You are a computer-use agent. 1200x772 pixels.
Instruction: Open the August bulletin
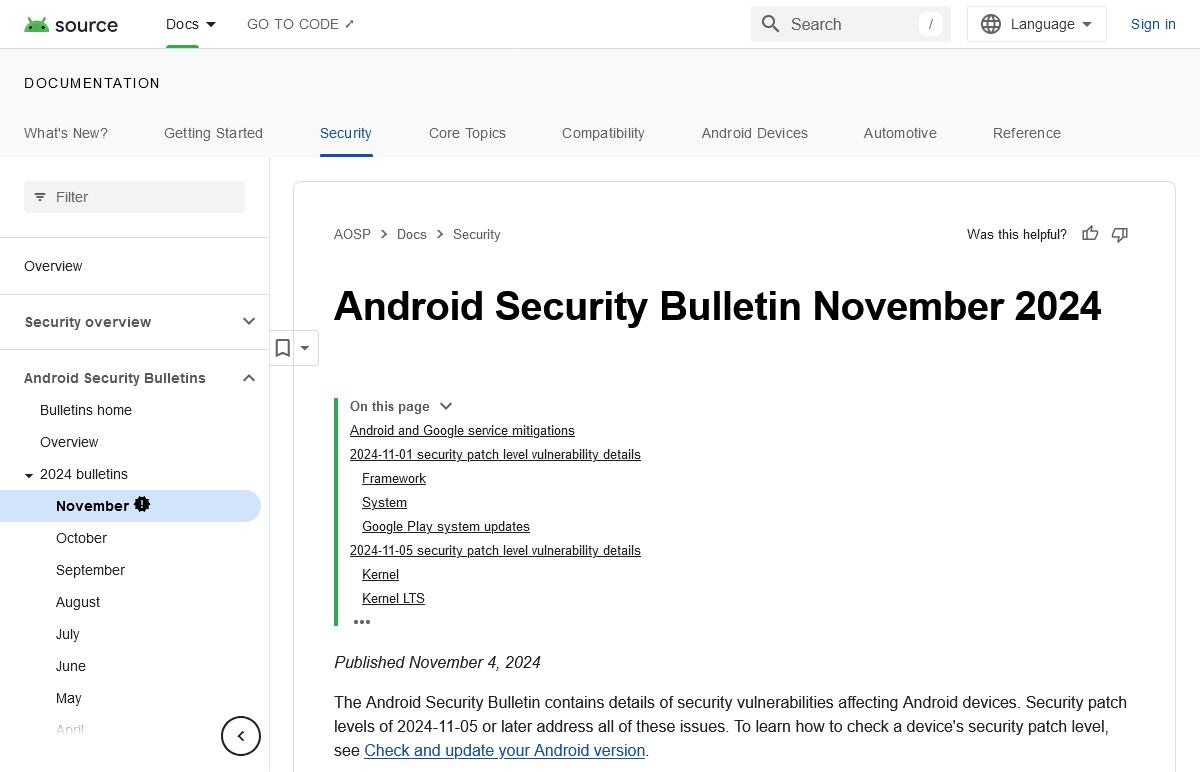78,602
